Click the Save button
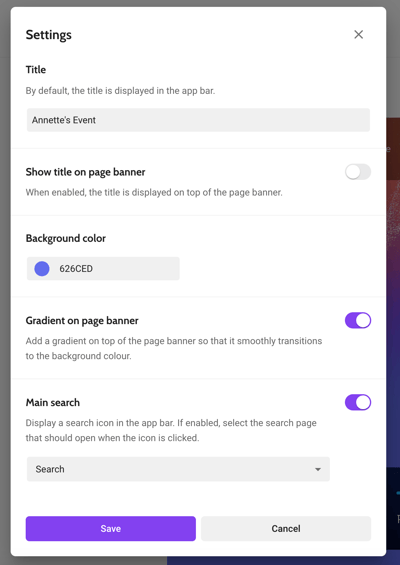Screen dimensions: 400x565 [111, 529]
